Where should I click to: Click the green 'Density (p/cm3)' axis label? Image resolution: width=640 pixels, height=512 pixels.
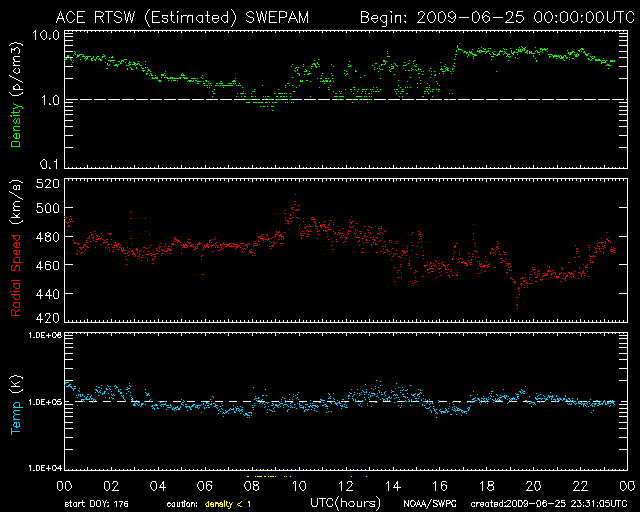(16, 95)
